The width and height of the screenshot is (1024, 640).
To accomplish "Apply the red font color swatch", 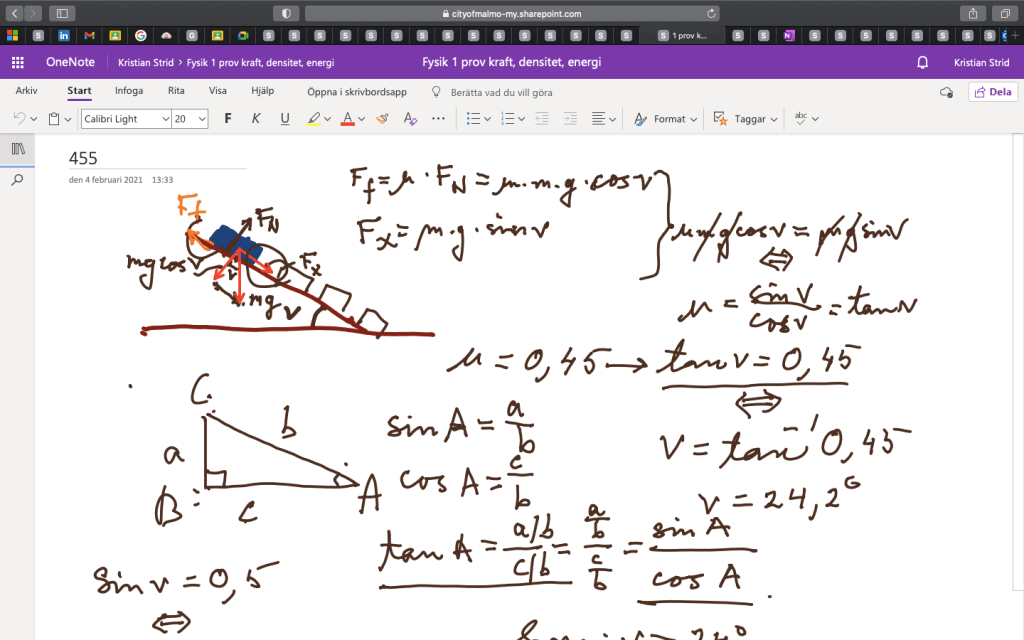I will (346, 118).
